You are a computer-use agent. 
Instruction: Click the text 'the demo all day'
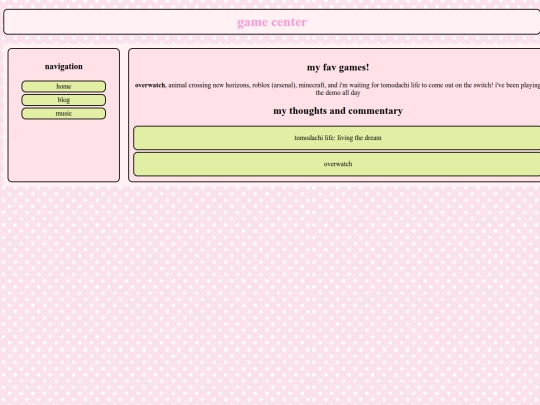coord(338,93)
